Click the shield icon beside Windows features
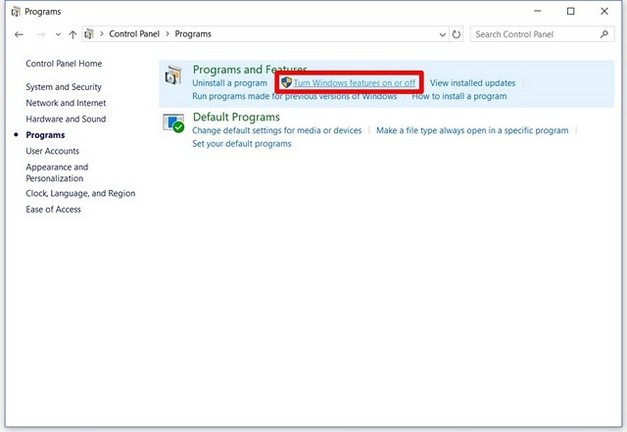Viewport: 627px width, 432px height. tap(286, 82)
